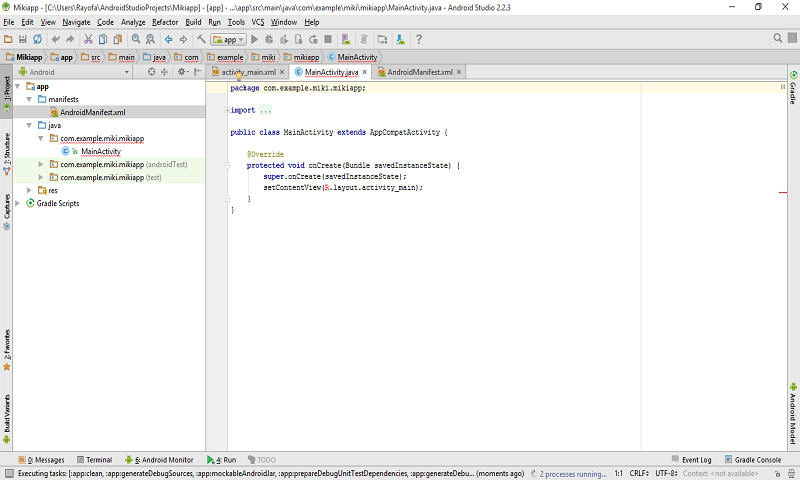
Task: Click Sync Project with Gradle Files icon
Action: tap(364, 39)
